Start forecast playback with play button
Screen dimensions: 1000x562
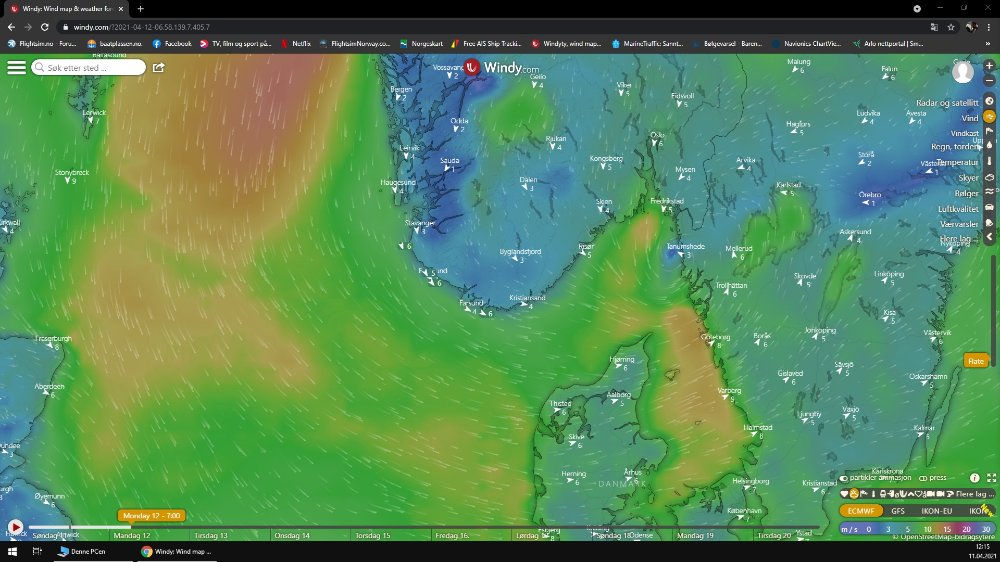tap(15, 527)
